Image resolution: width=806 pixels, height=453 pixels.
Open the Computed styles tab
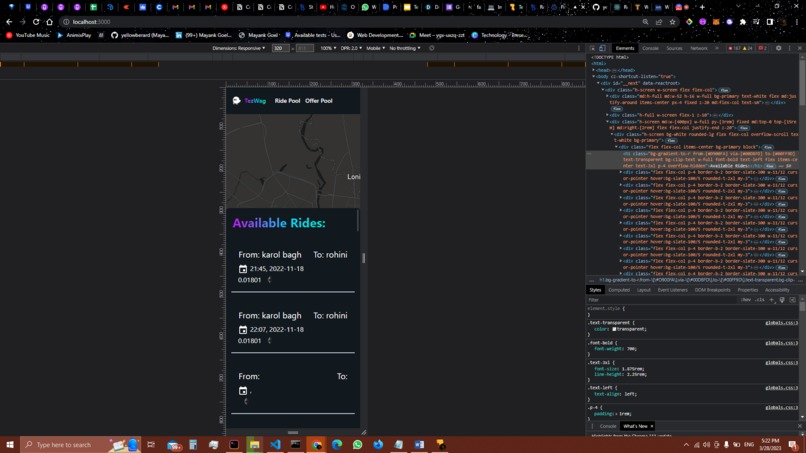click(619, 290)
